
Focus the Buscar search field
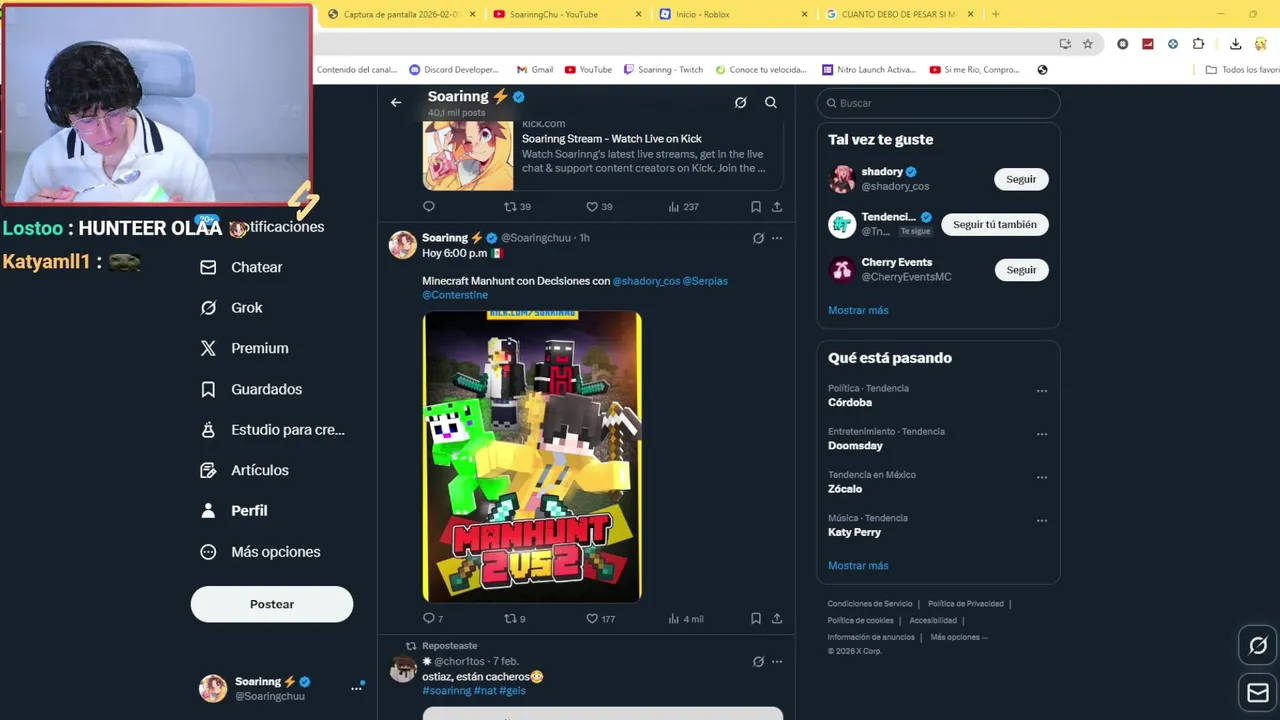tap(938, 103)
